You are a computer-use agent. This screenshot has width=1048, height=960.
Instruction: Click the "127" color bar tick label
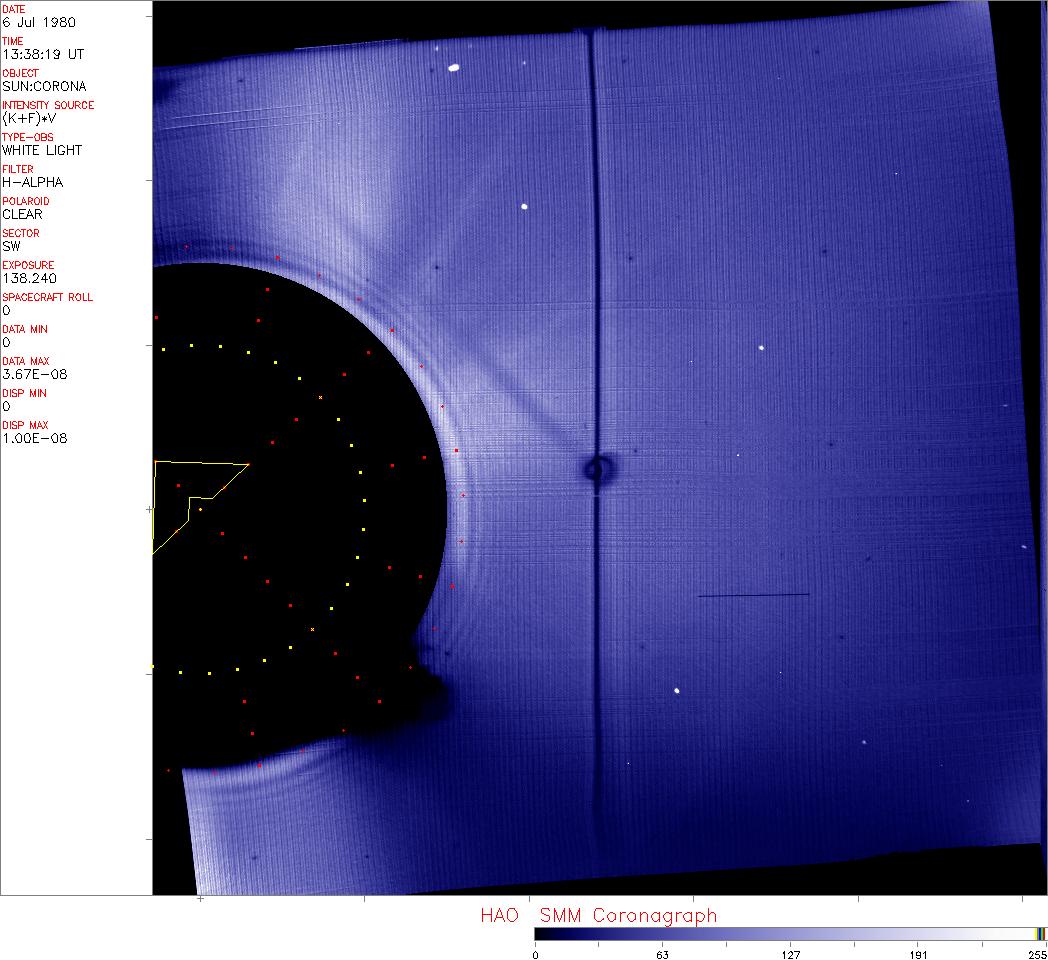791,954
